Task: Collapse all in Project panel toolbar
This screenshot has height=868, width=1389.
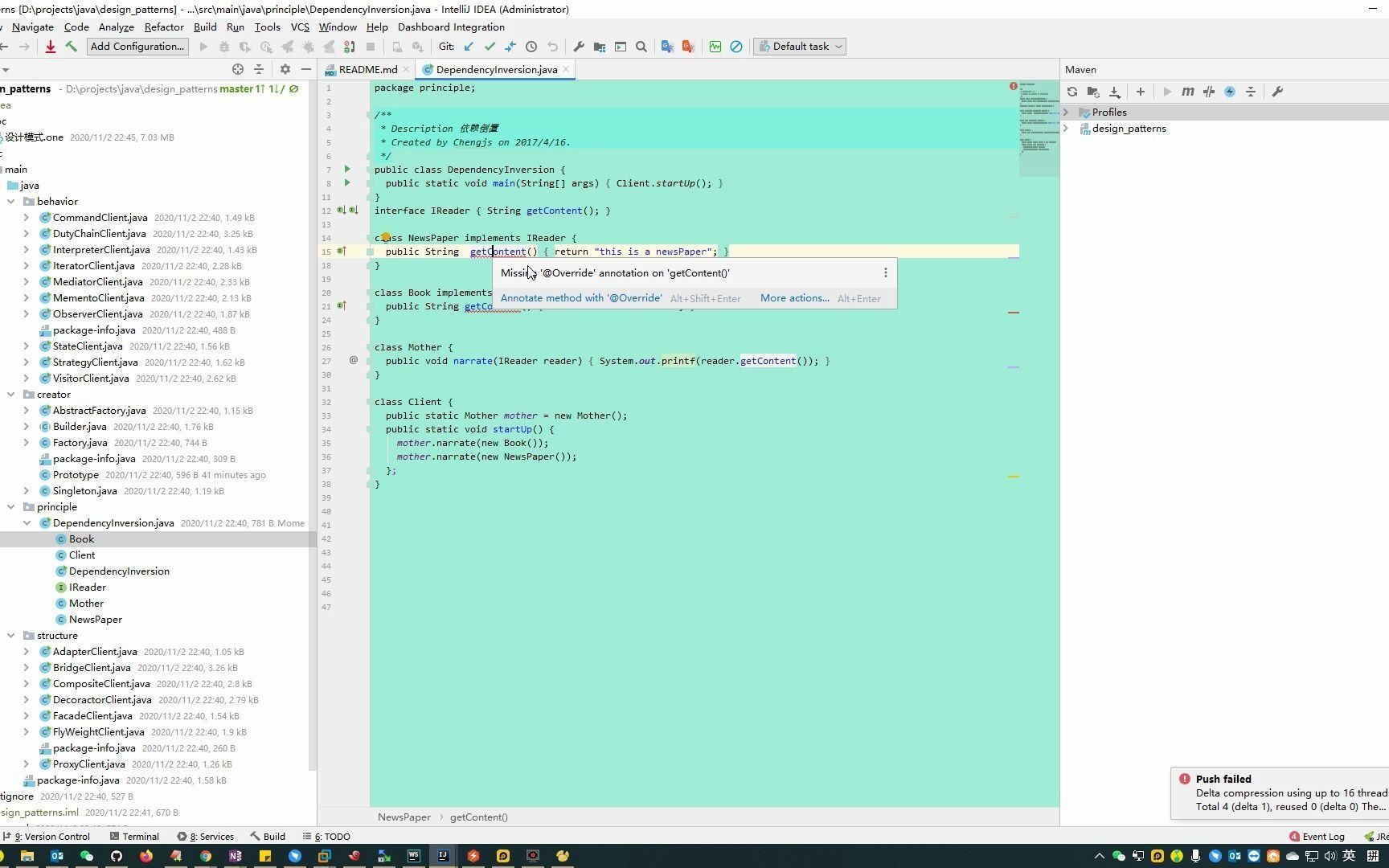Action: point(259,69)
